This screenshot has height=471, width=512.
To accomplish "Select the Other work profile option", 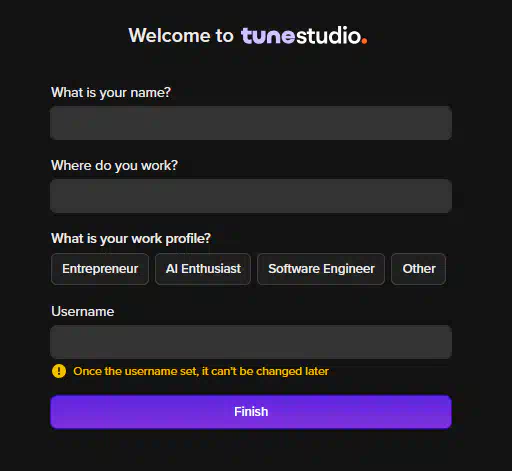I will coord(419,269).
